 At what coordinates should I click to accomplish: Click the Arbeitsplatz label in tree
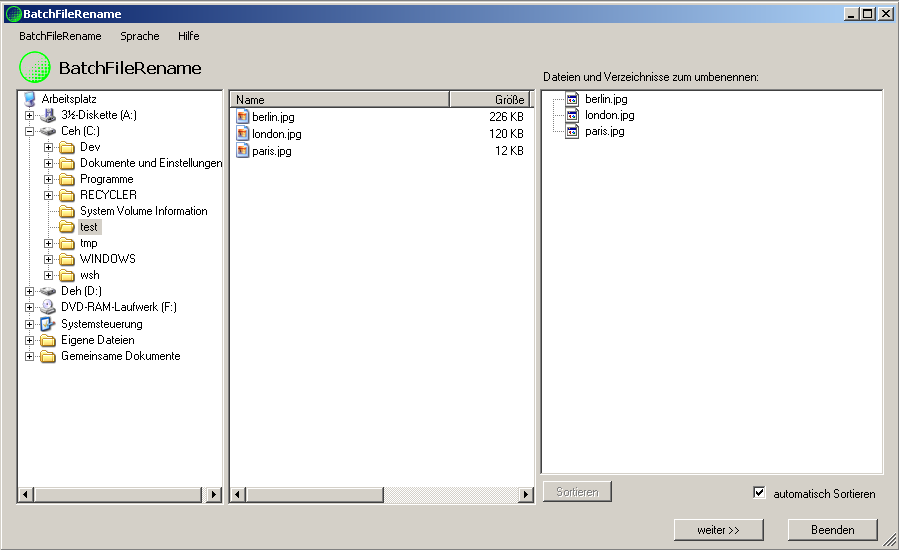69,99
